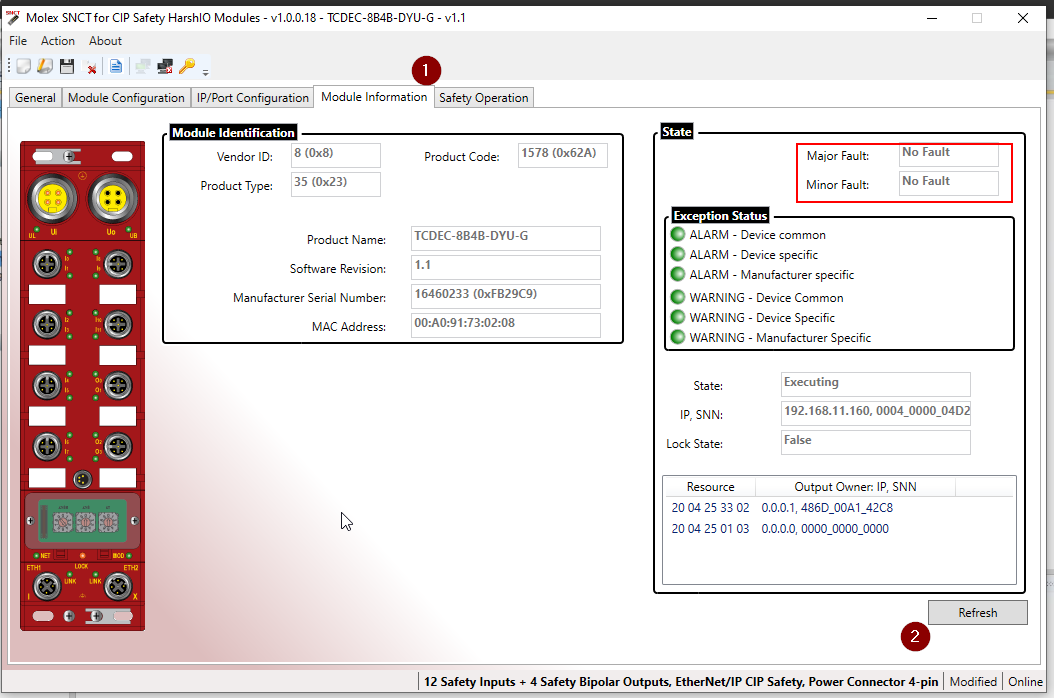Switch to the General tab
Screen dimensions: 1054x698
[x=35, y=98]
